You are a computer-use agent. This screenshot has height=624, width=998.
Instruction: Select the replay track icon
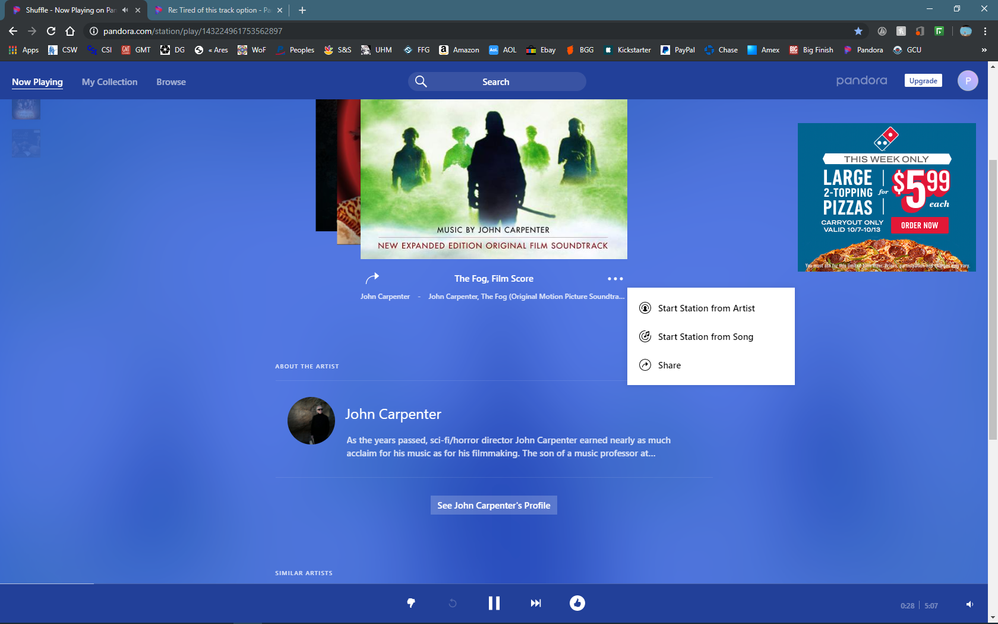(x=451, y=603)
